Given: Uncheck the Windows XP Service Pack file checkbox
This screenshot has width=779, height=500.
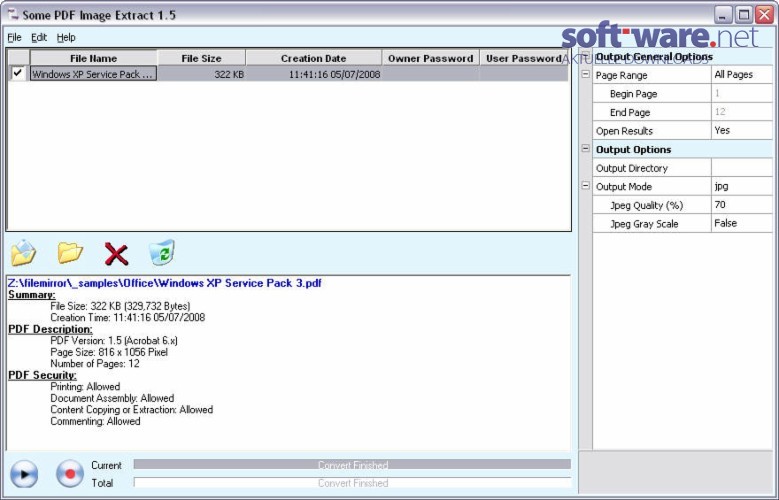Looking at the screenshot, I should 18,73.
